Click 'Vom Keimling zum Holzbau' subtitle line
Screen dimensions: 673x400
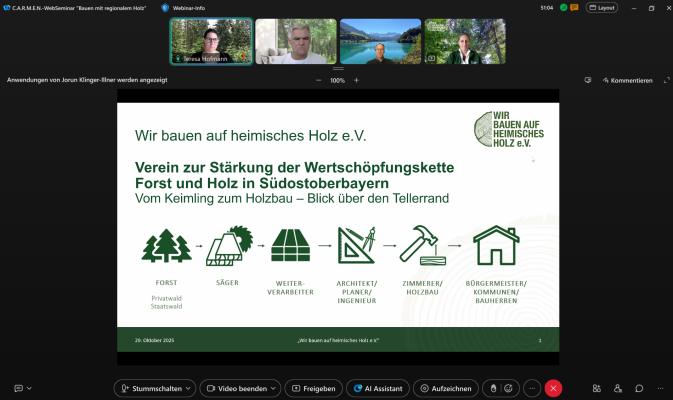pos(292,198)
